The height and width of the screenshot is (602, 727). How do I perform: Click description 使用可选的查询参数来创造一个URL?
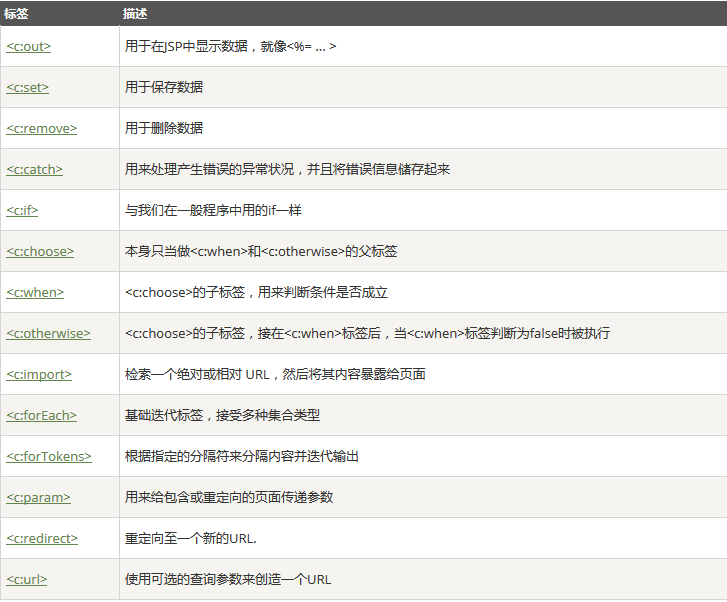pos(228,579)
